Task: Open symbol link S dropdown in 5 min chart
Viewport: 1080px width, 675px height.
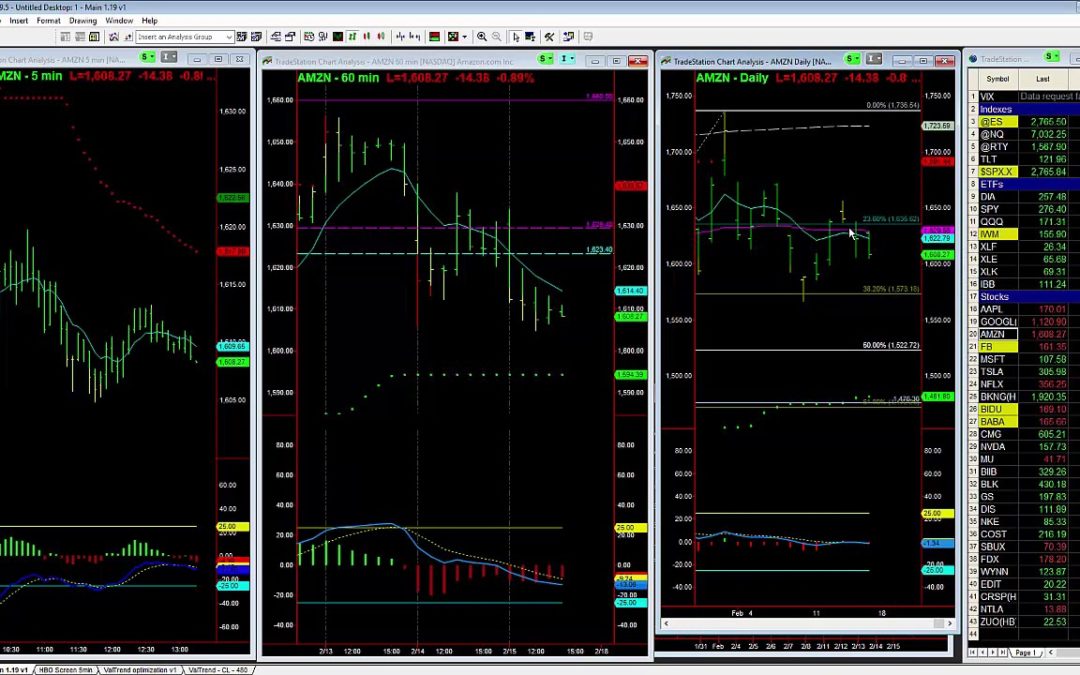Action: pos(147,57)
